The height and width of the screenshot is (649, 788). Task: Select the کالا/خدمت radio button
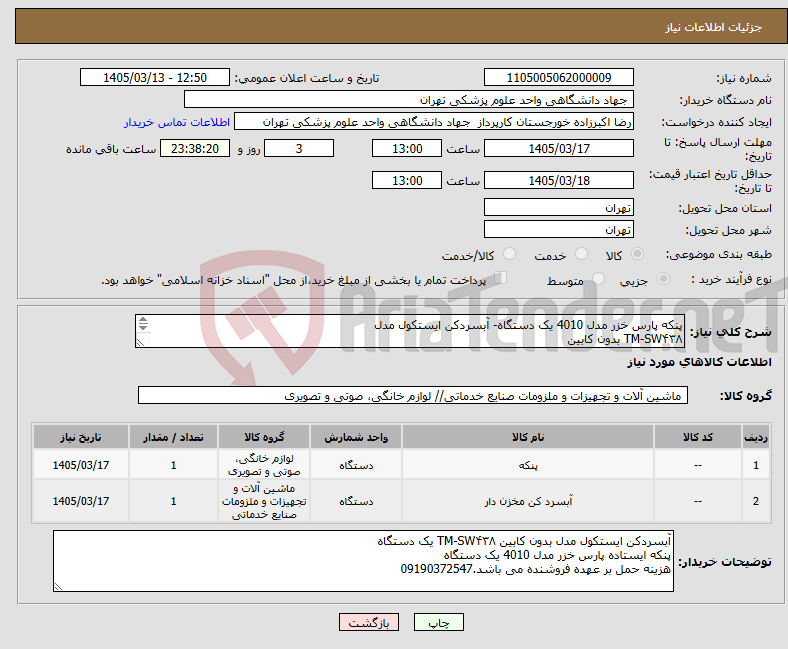(x=510, y=254)
